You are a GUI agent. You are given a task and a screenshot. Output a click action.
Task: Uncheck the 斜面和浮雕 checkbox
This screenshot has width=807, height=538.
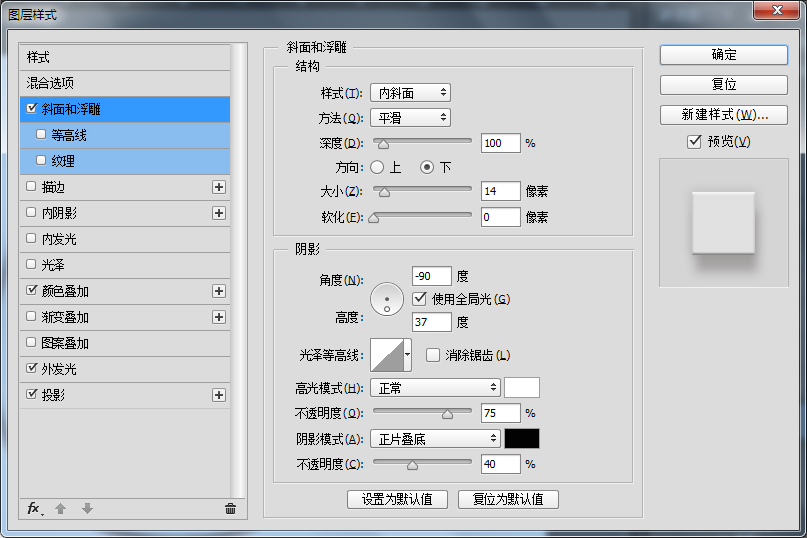tap(32, 108)
